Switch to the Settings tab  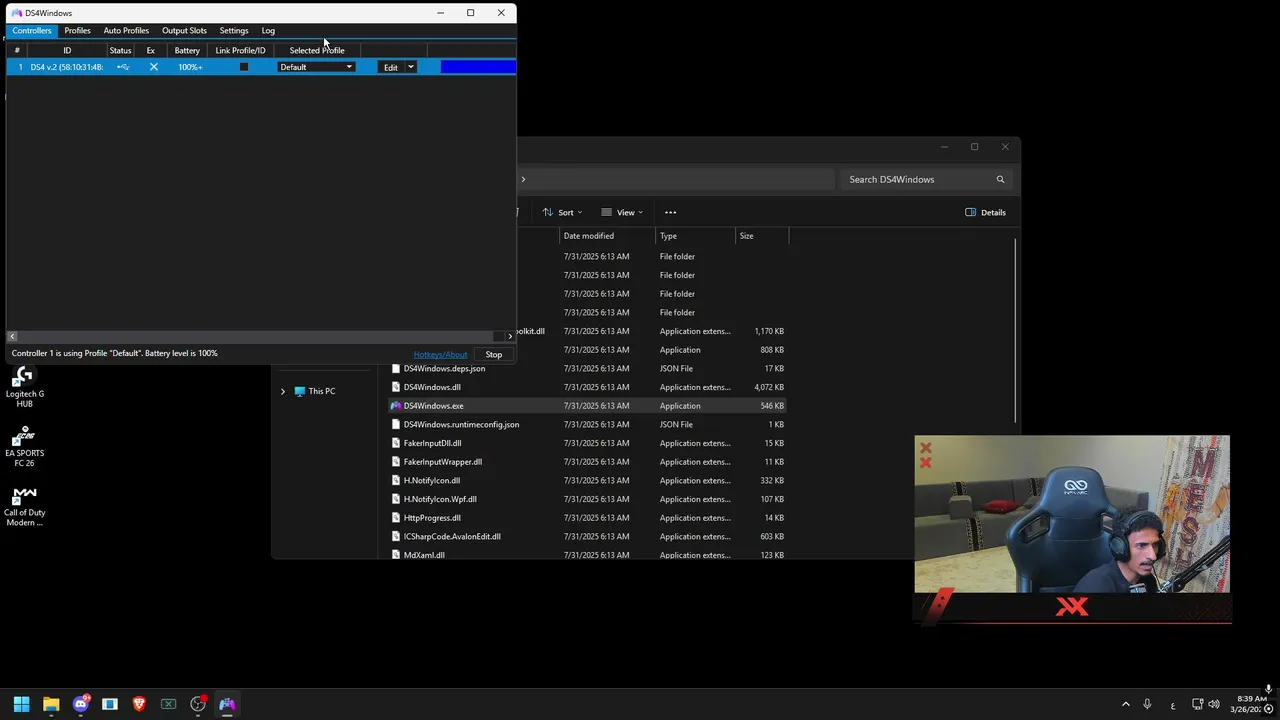coord(234,30)
